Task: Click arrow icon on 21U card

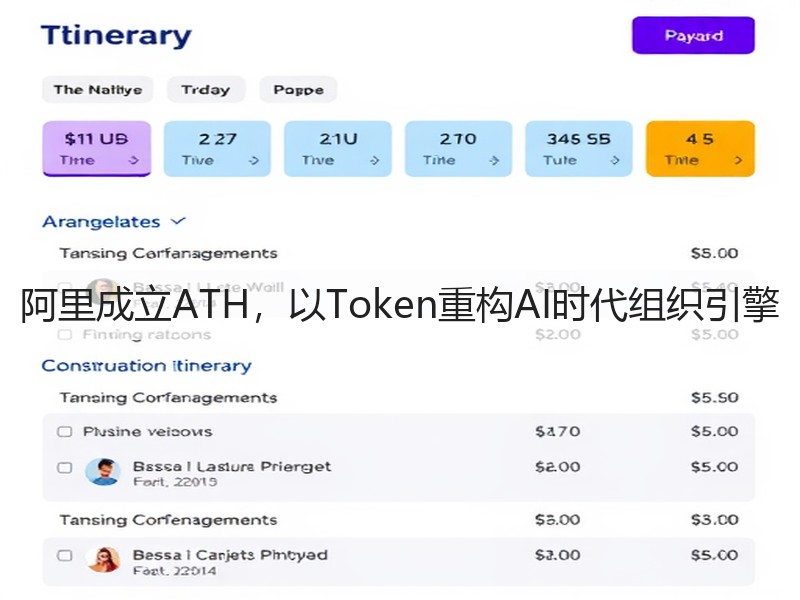Action: coord(374,160)
